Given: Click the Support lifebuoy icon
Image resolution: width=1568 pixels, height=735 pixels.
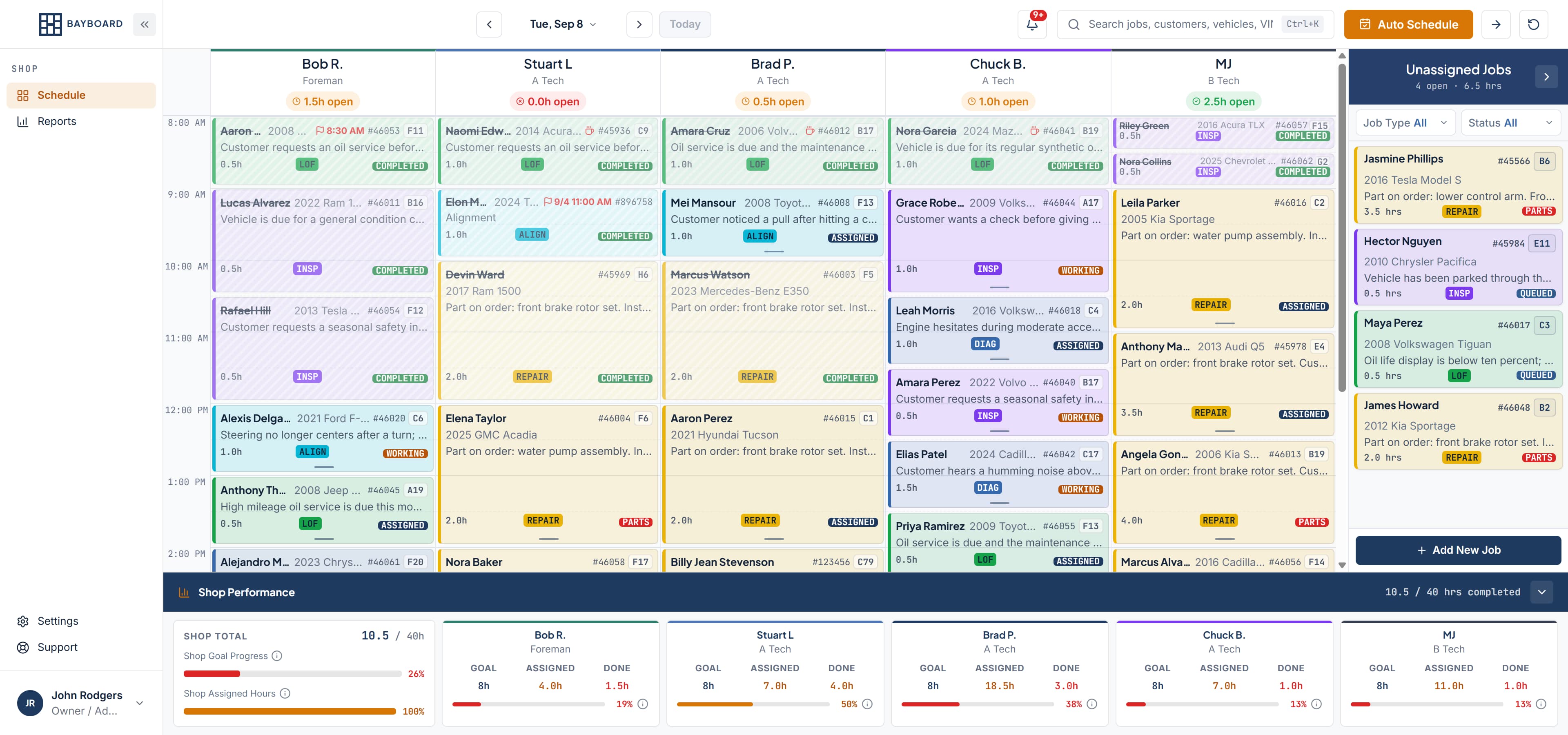Looking at the screenshot, I should (23, 647).
